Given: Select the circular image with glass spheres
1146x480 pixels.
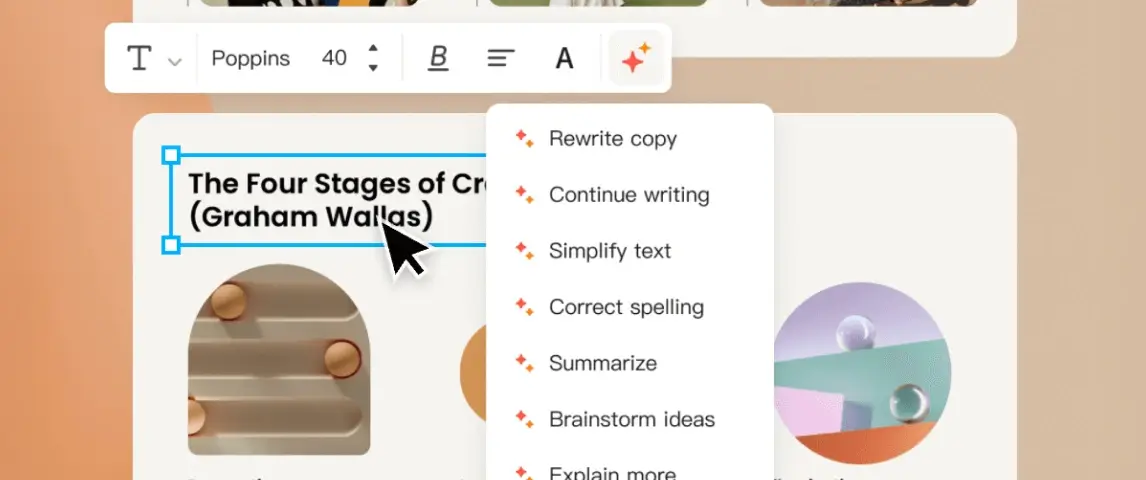Looking at the screenshot, I should coord(862,370).
